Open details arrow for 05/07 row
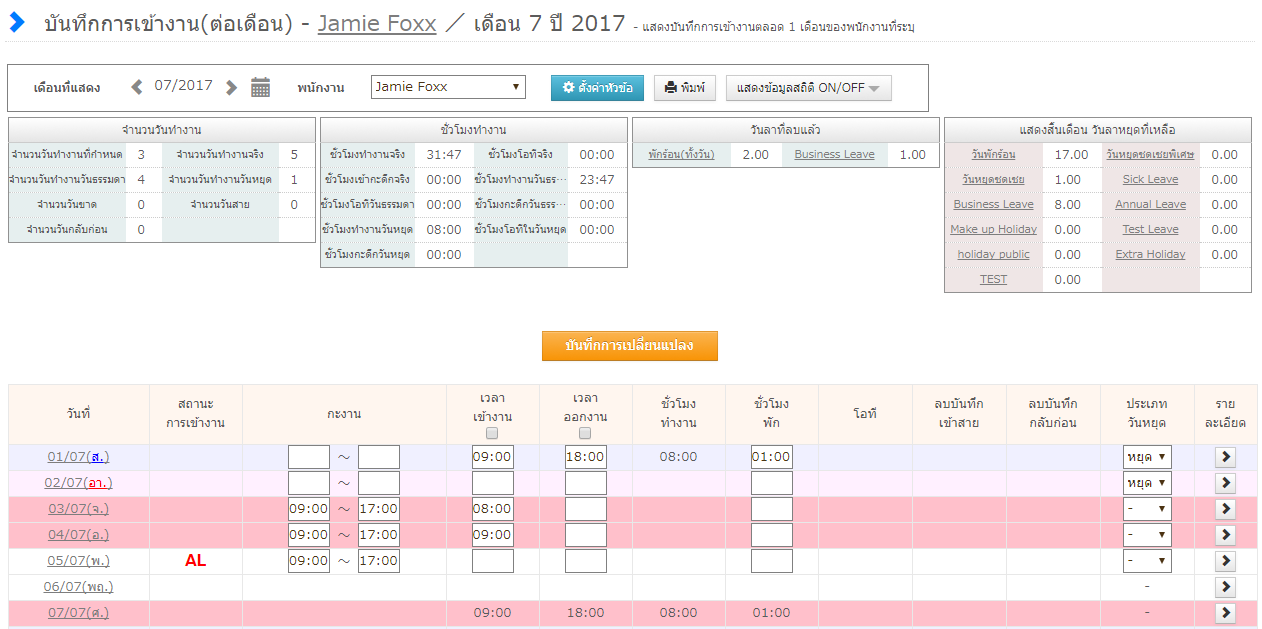This screenshot has height=629, width=1262. (x=1225, y=561)
